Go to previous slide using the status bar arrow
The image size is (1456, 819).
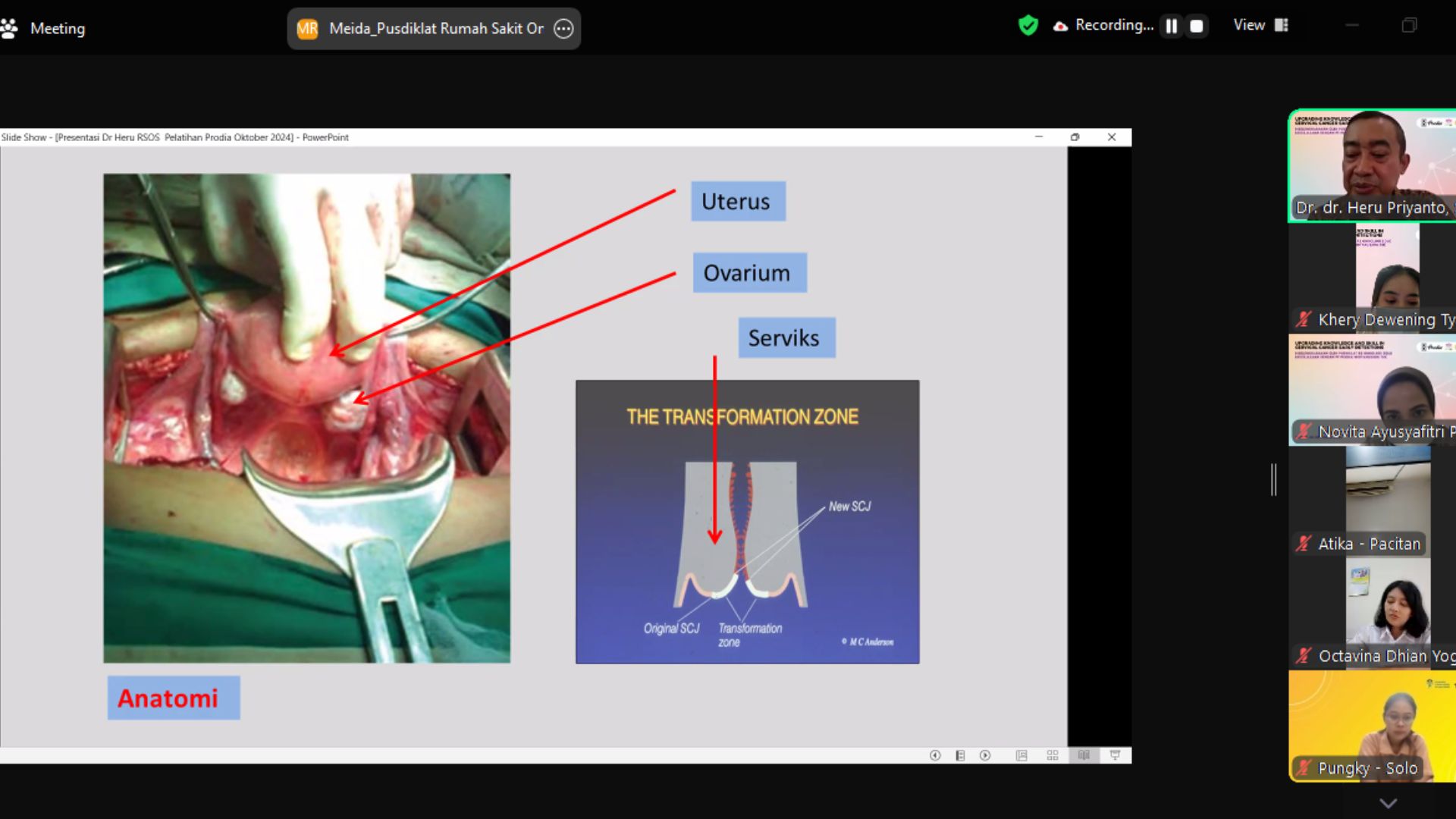[x=935, y=755]
